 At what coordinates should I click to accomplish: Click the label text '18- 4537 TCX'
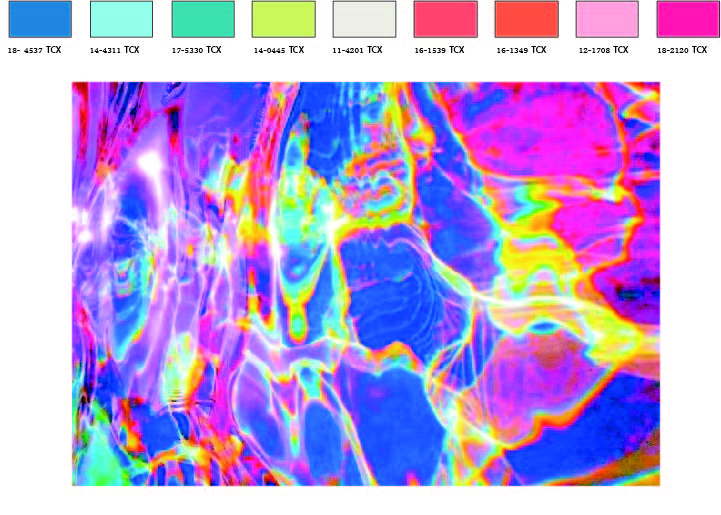34,50
